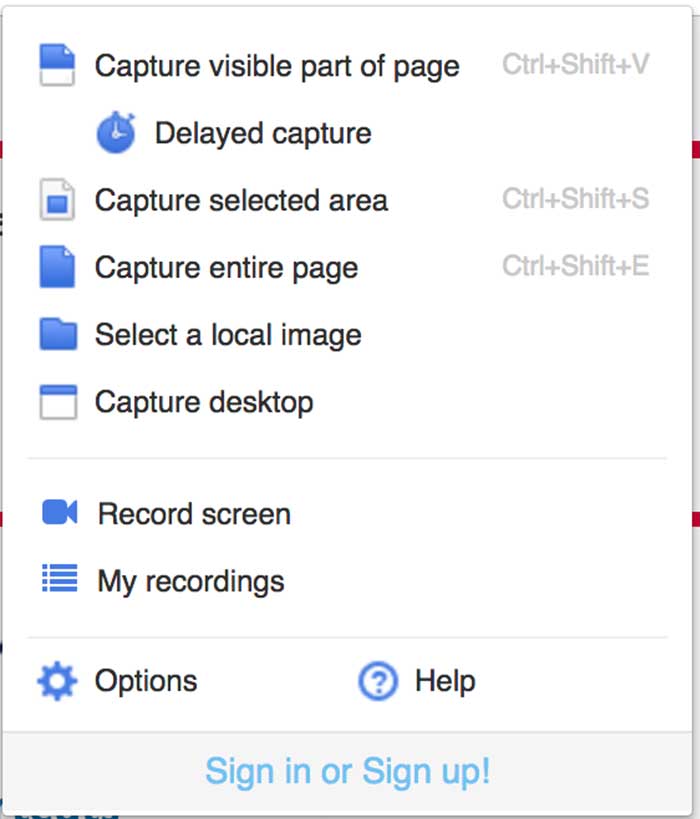Click the delayed capture timer icon

[x=115, y=133]
